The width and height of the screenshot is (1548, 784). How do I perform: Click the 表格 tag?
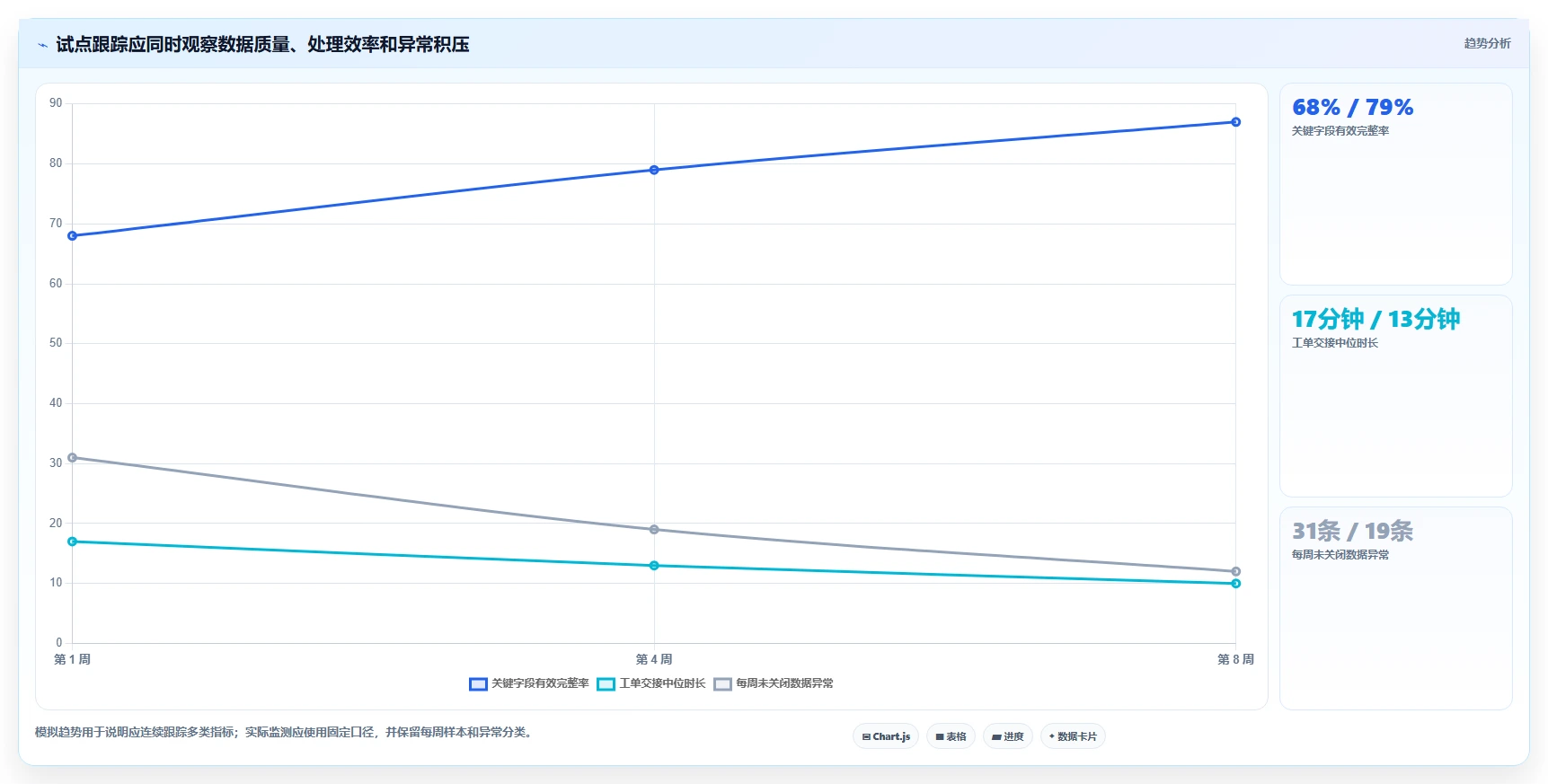click(x=951, y=736)
